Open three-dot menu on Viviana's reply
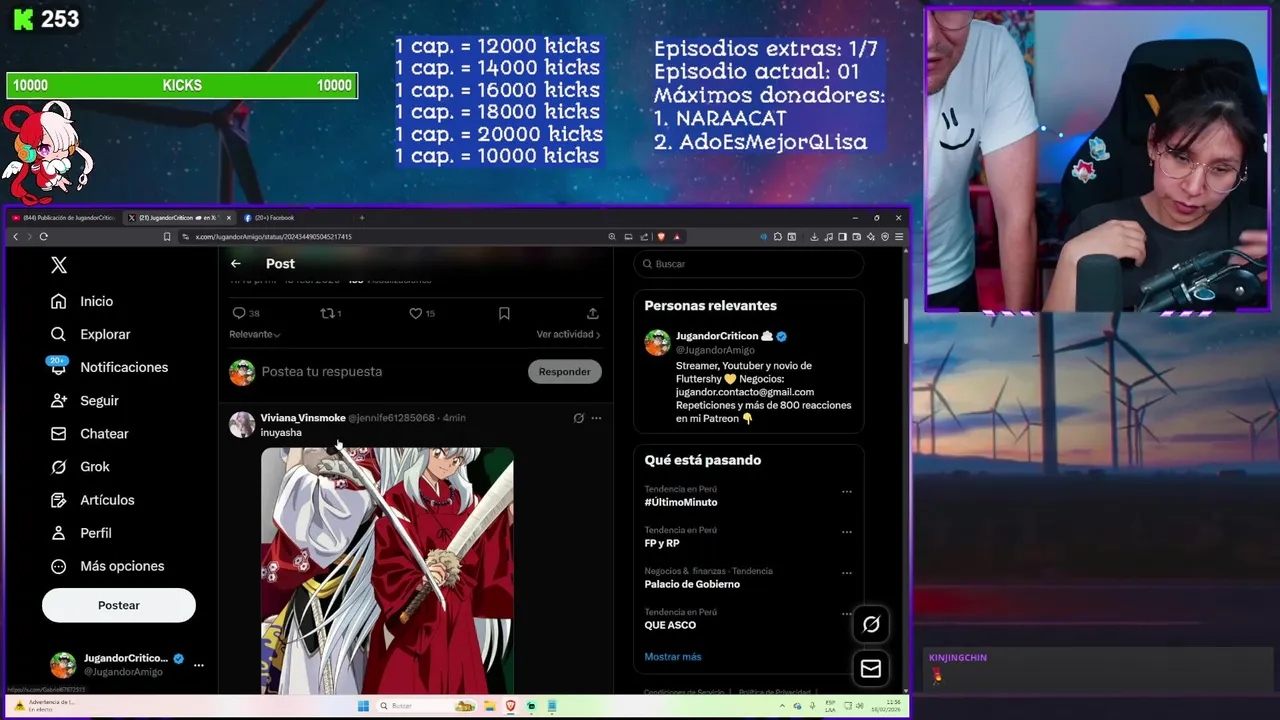Image resolution: width=1280 pixels, height=720 pixels. 596,418
